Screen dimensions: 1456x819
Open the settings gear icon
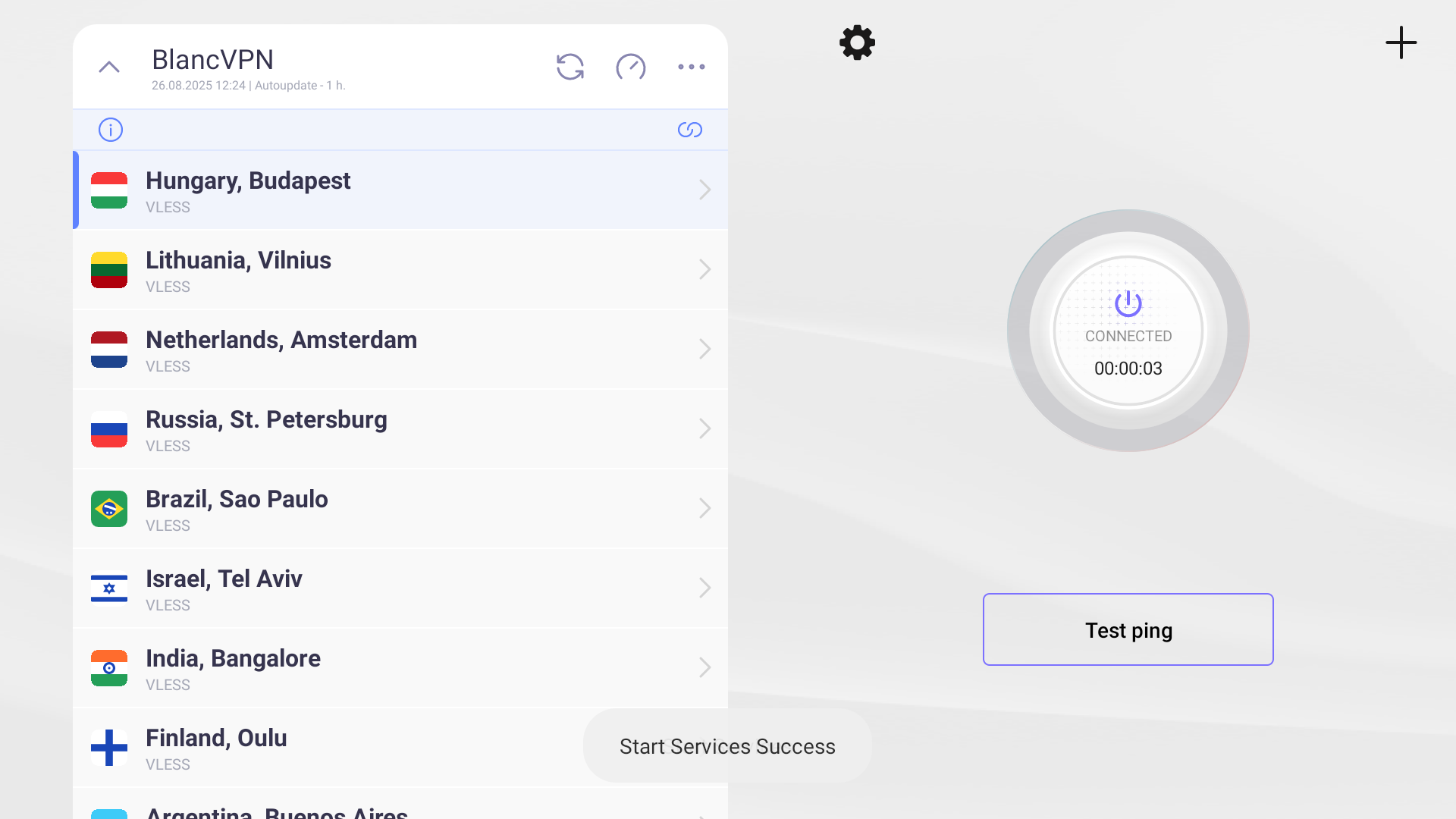coord(857,42)
